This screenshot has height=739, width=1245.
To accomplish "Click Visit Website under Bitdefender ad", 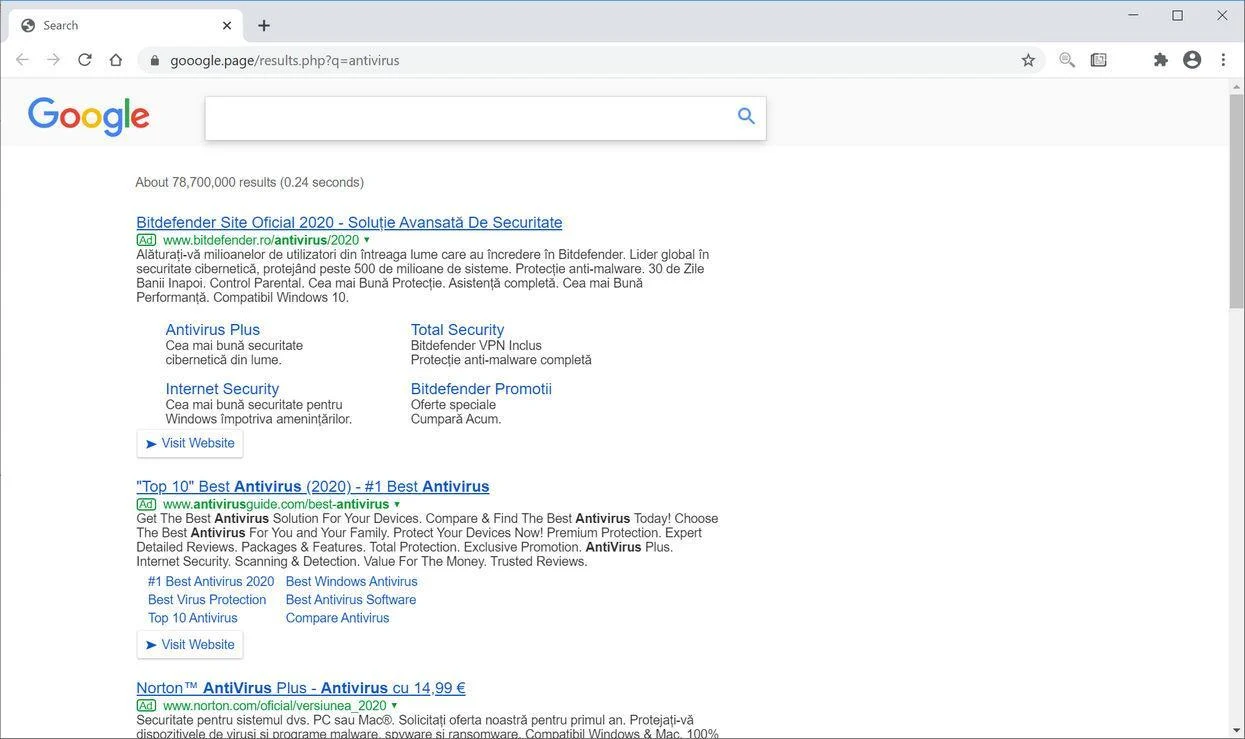I will [190, 443].
